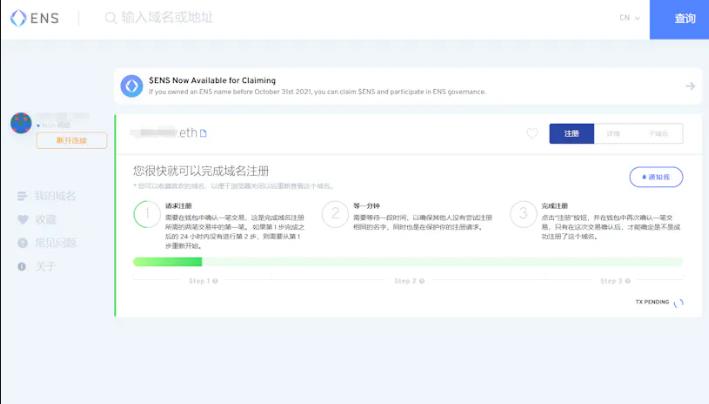Click the 等一分钟 step title
The width and height of the screenshot is (709, 404).
366,206
